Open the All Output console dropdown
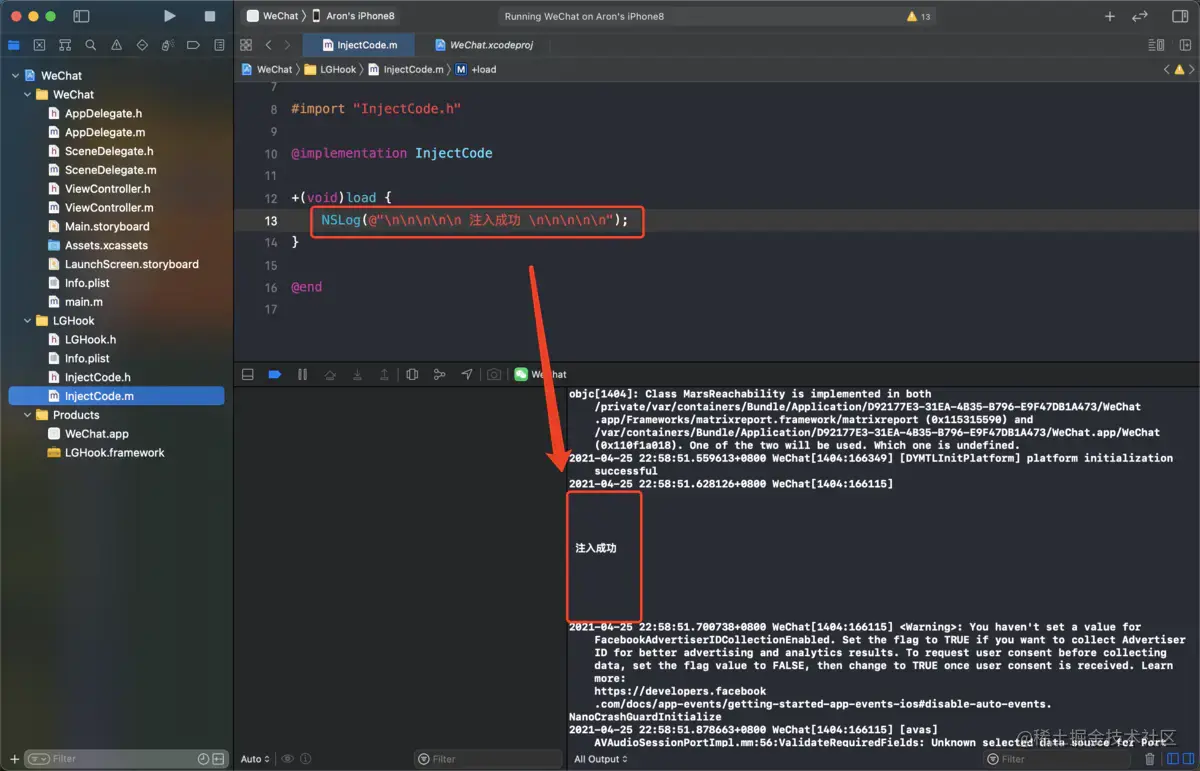This screenshot has height=771, width=1200. (600, 760)
